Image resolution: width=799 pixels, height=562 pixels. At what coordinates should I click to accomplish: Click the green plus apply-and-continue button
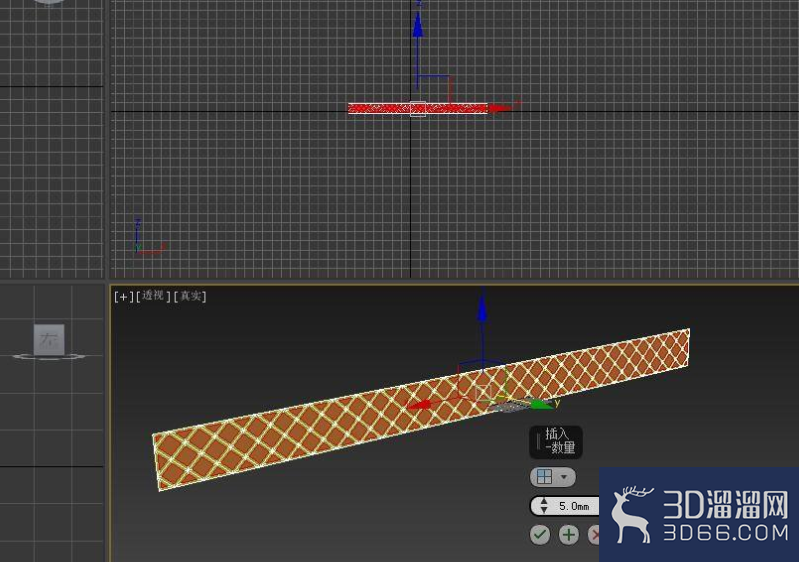point(569,534)
